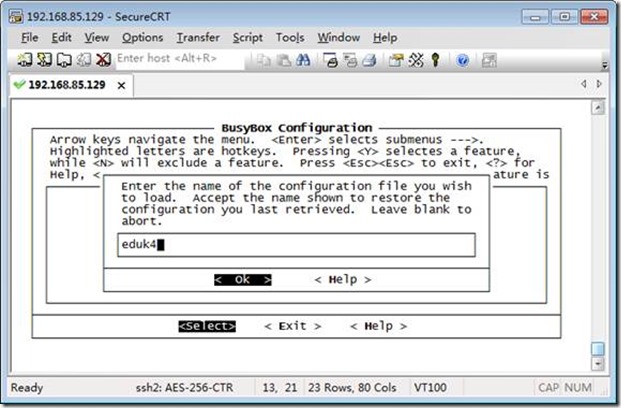Open the toolbar overflow options arrow

pyautogui.click(x=604, y=65)
